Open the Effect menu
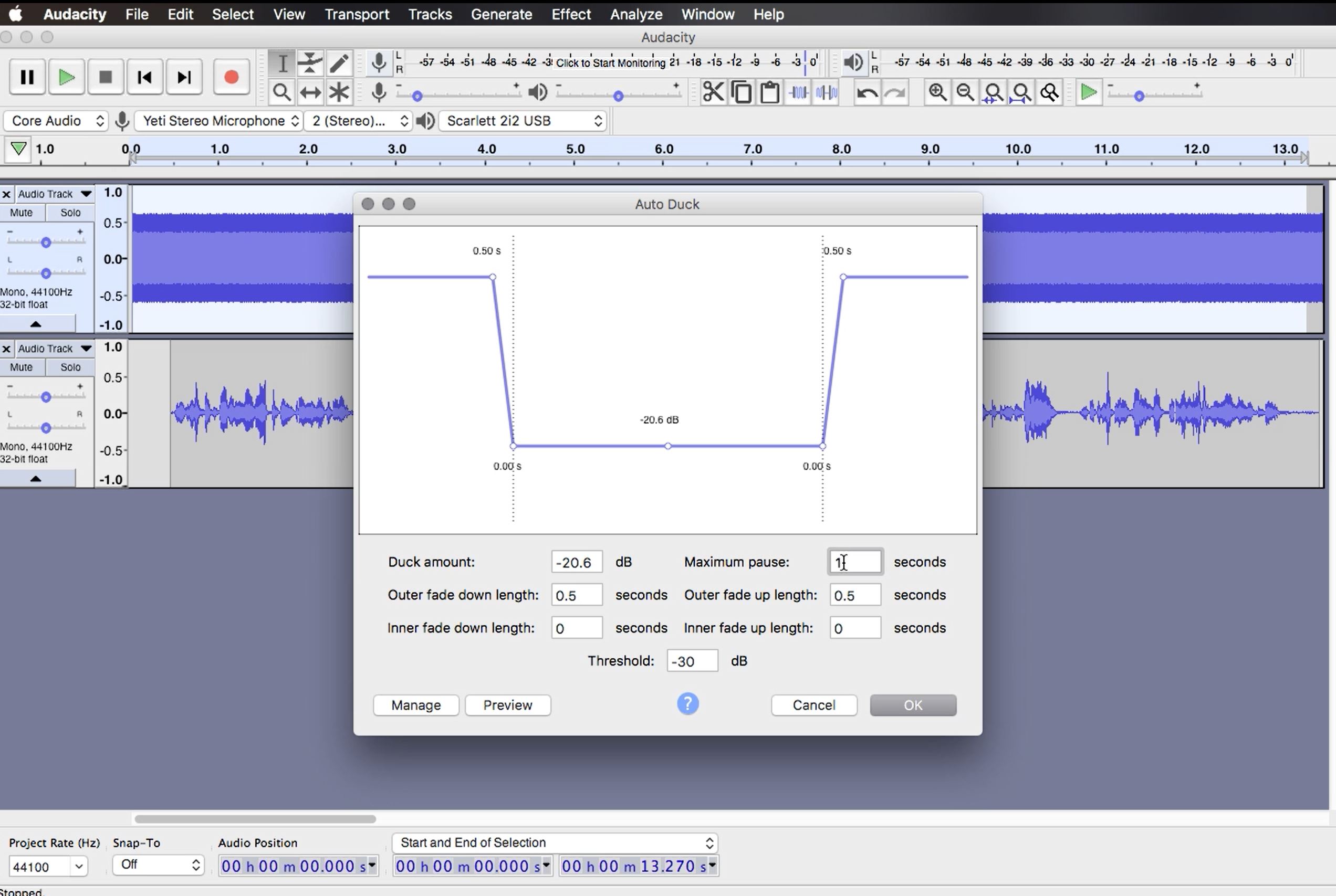The height and width of the screenshot is (896, 1336). 570,14
